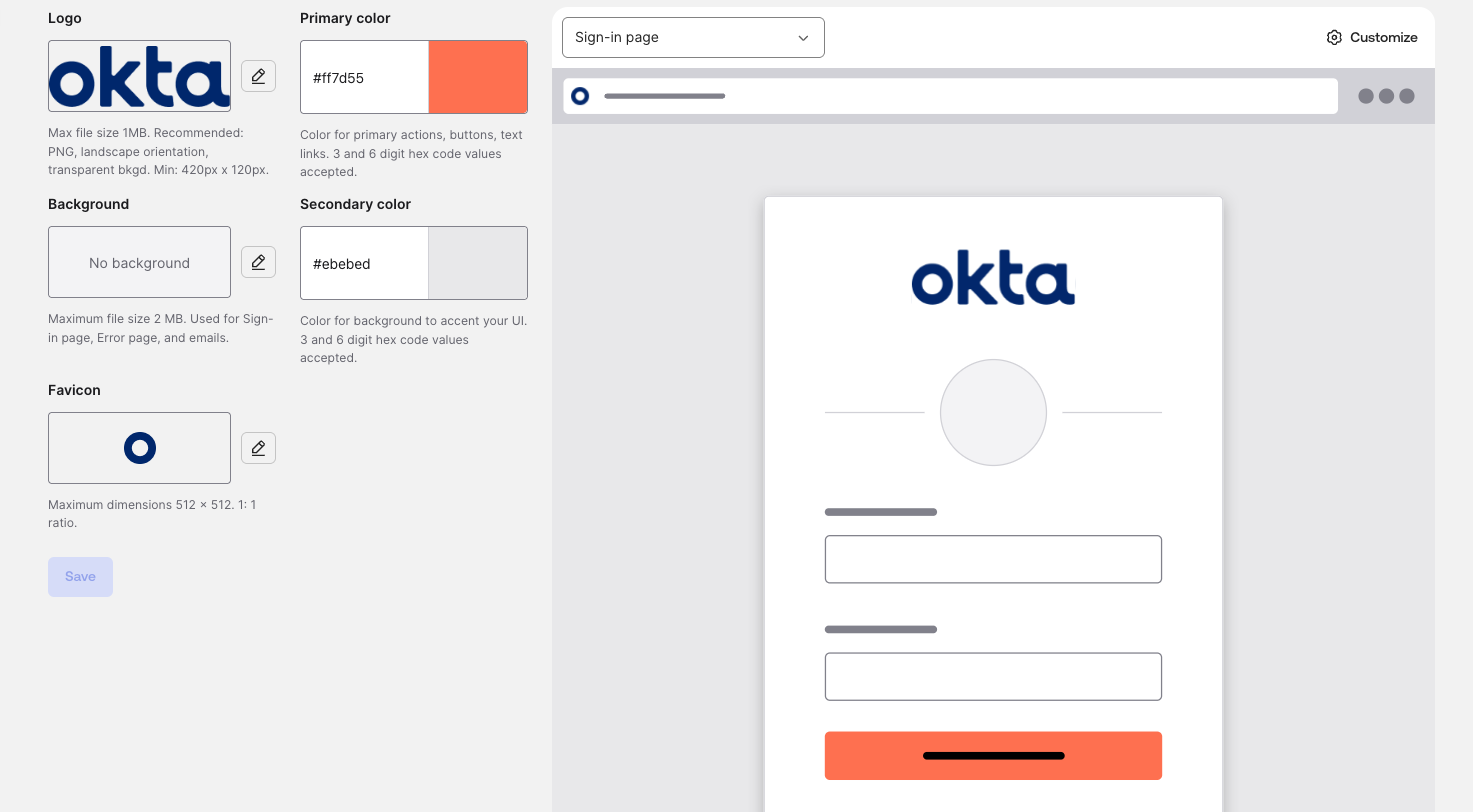1473x812 pixels.
Task: Focus the Secondary color hex field #ebebed
Action: click(x=364, y=263)
